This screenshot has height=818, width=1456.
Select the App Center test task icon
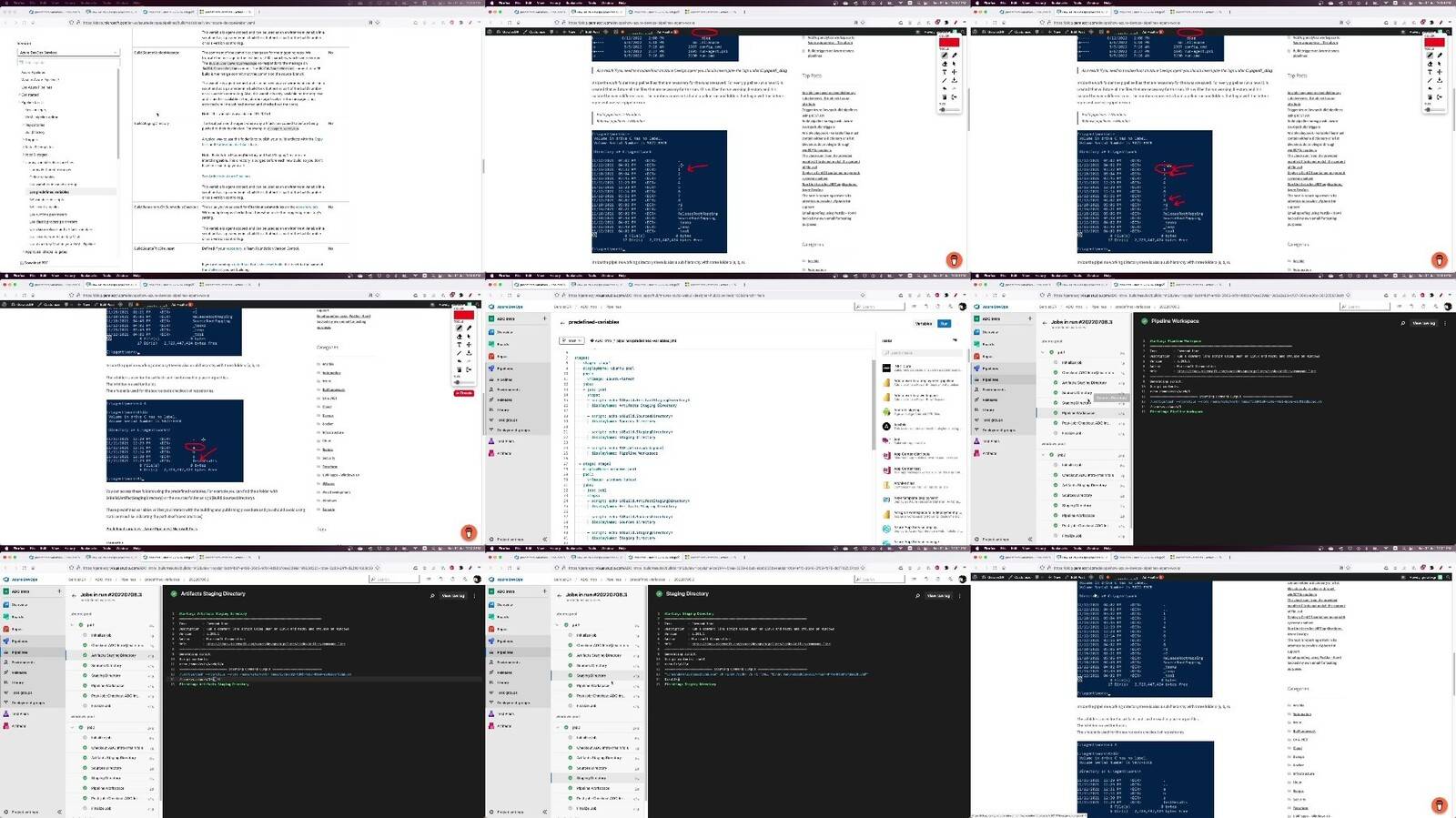[x=886, y=470]
